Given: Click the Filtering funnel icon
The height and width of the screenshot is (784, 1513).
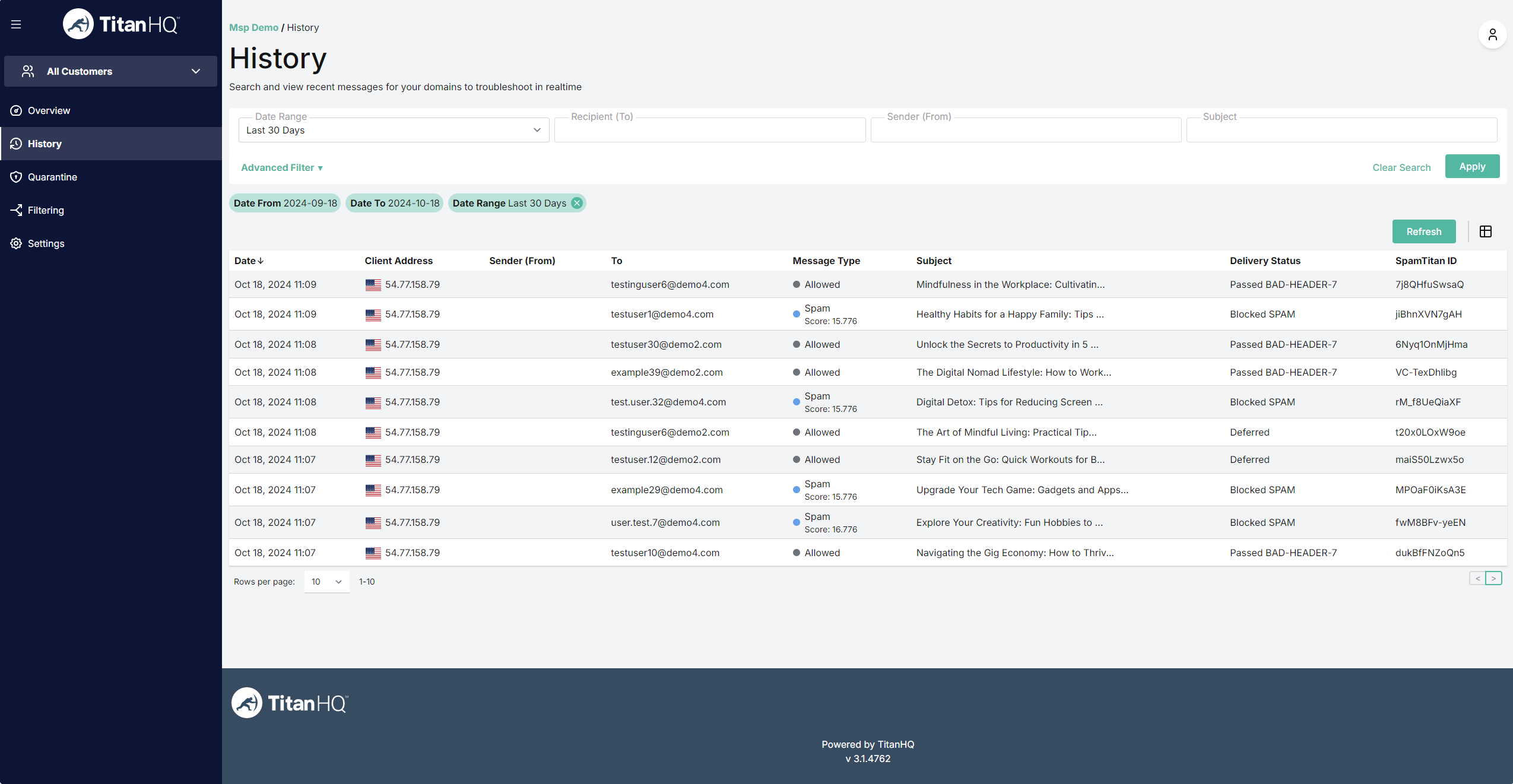Looking at the screenshot, I should pos(15,210).
